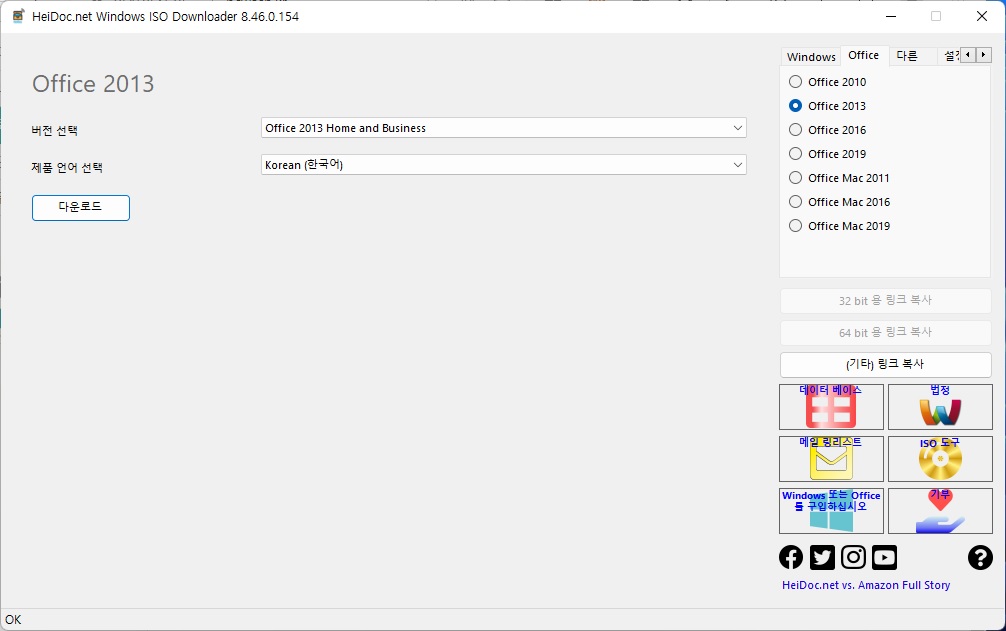The height and width of the screenshot is (631, 1006).
Task: Click the 64 bit 용 링크 복사 button
Action: pos(885,333)
